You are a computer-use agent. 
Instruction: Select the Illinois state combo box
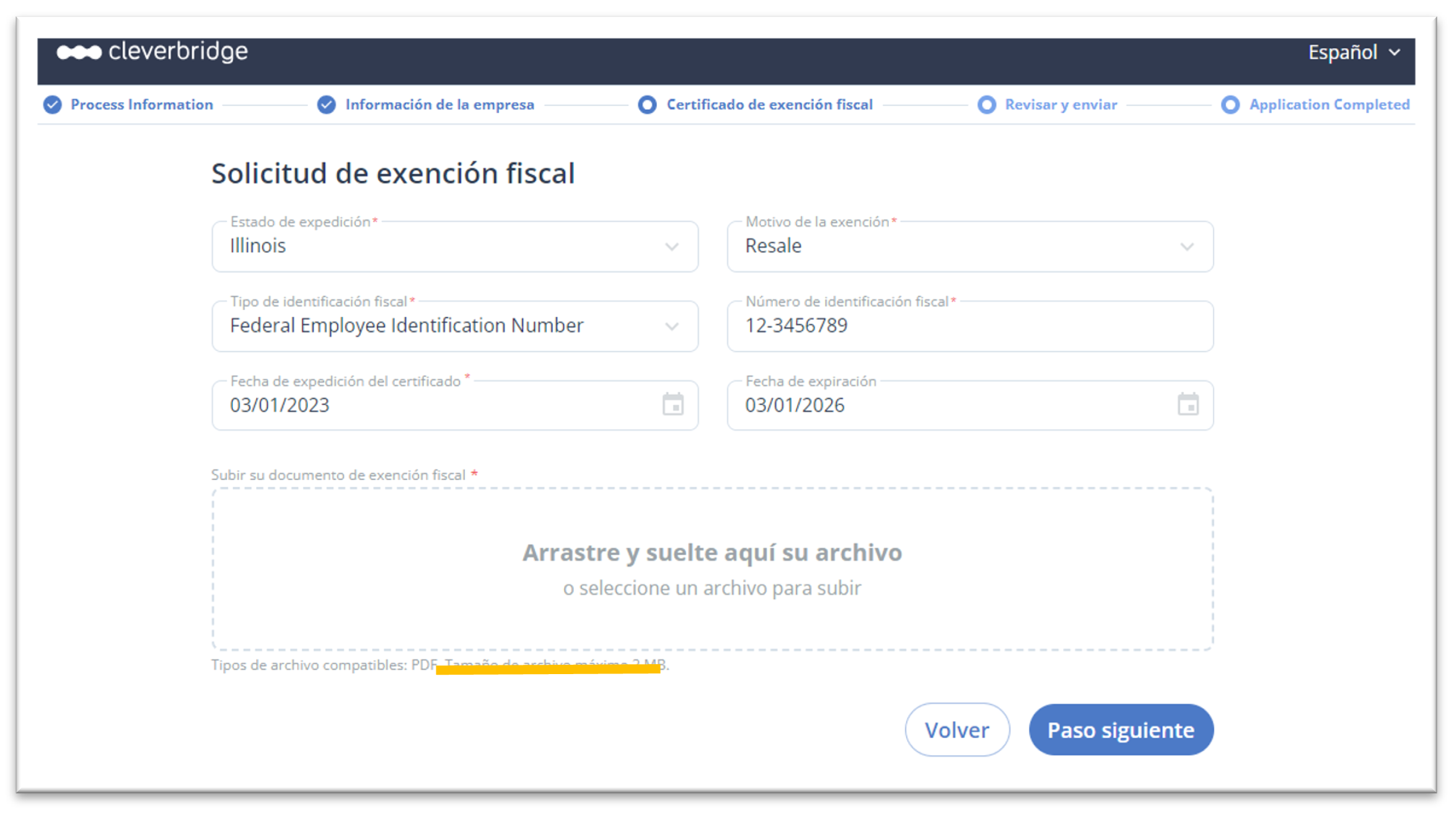455,246
